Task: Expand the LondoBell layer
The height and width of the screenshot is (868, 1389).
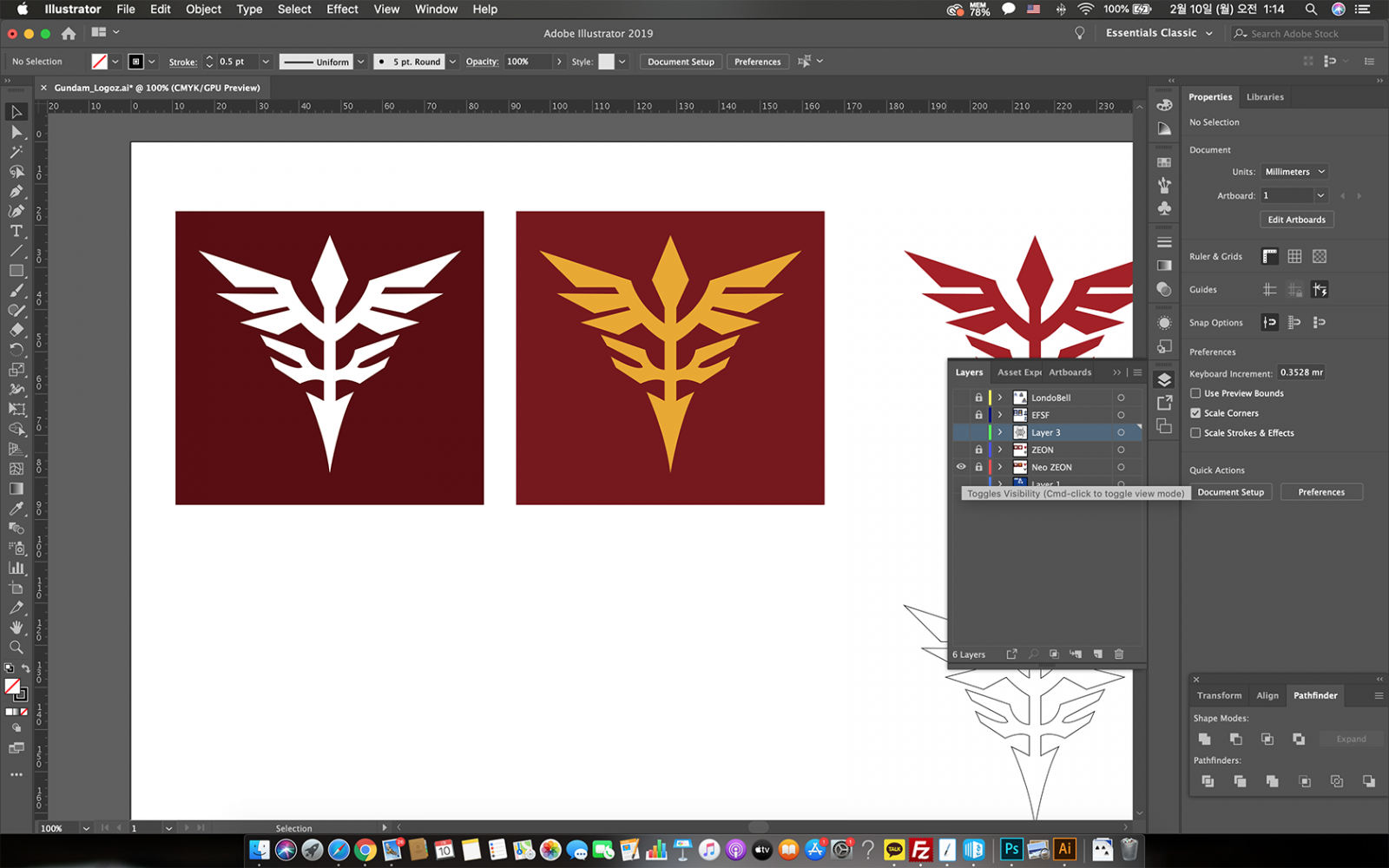Action: pyautogui.click(x=1000, y=398)
